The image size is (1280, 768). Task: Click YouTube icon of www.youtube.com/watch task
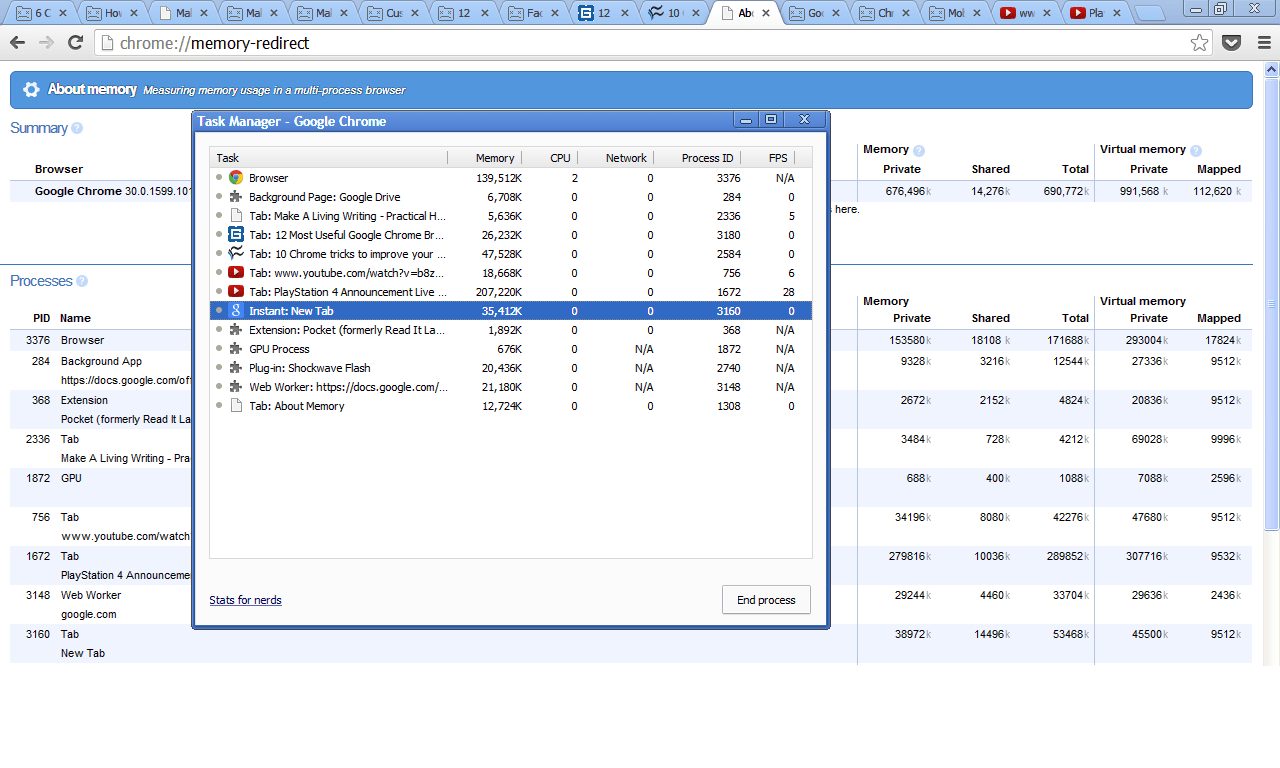tap(236, 273)
